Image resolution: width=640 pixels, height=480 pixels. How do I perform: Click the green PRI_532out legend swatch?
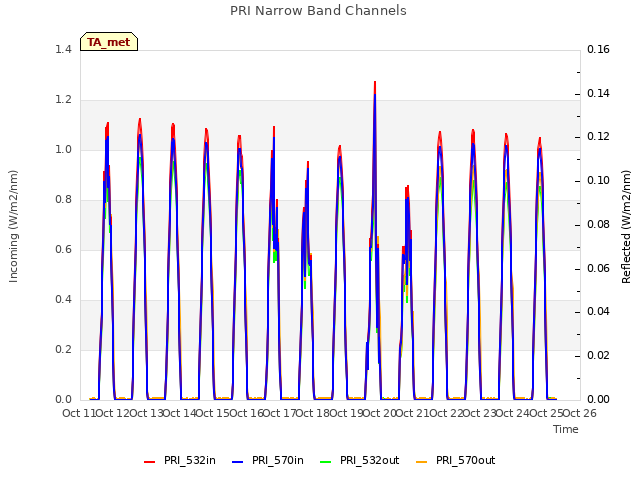coord(326,461)
